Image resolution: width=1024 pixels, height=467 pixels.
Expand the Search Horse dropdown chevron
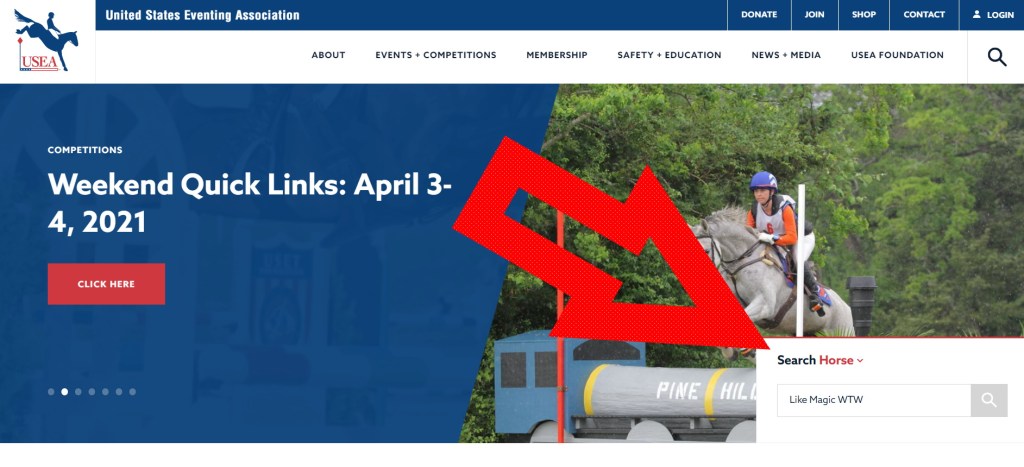coord(860,361)
